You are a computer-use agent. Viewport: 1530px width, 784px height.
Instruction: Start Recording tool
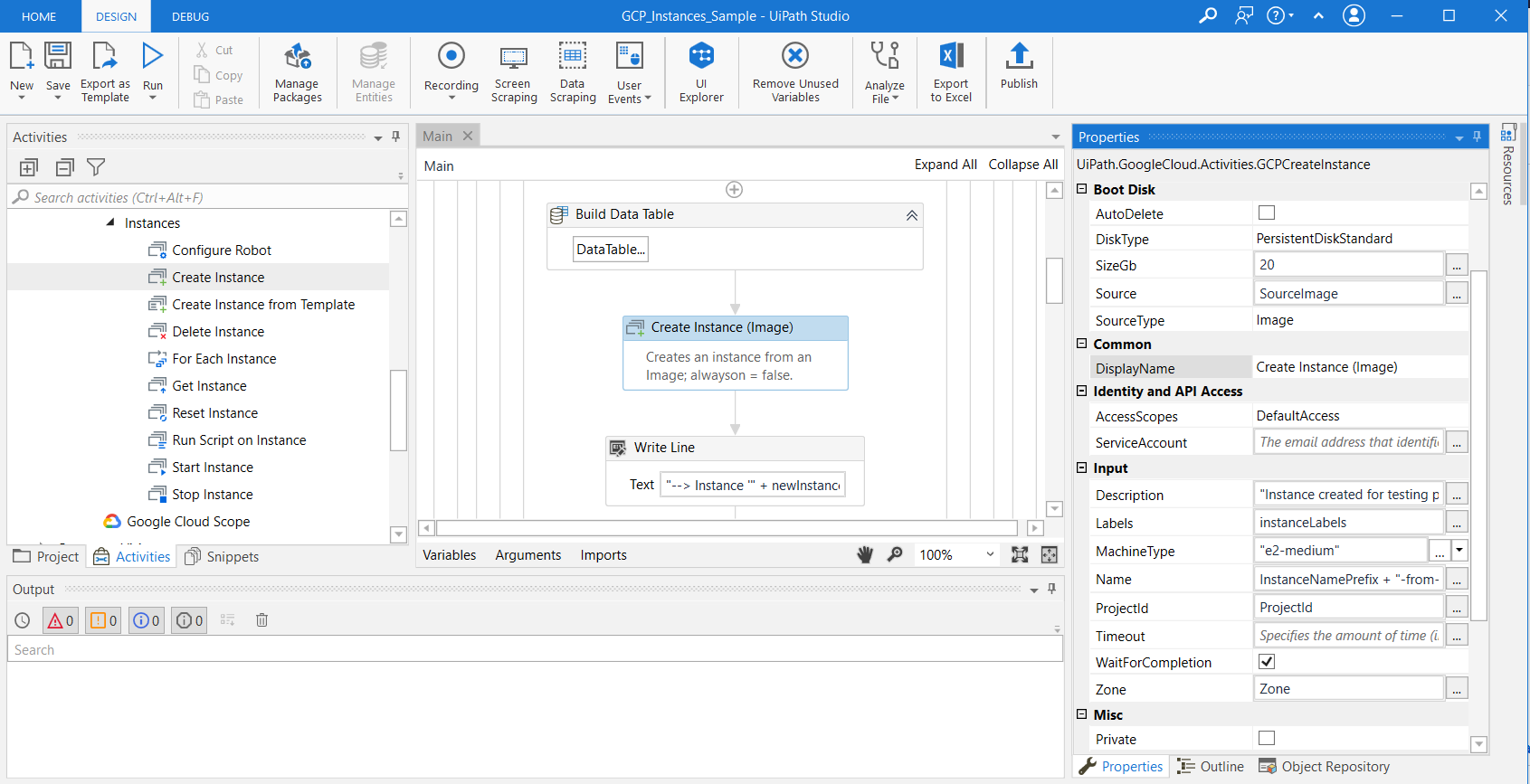[451, 71]
